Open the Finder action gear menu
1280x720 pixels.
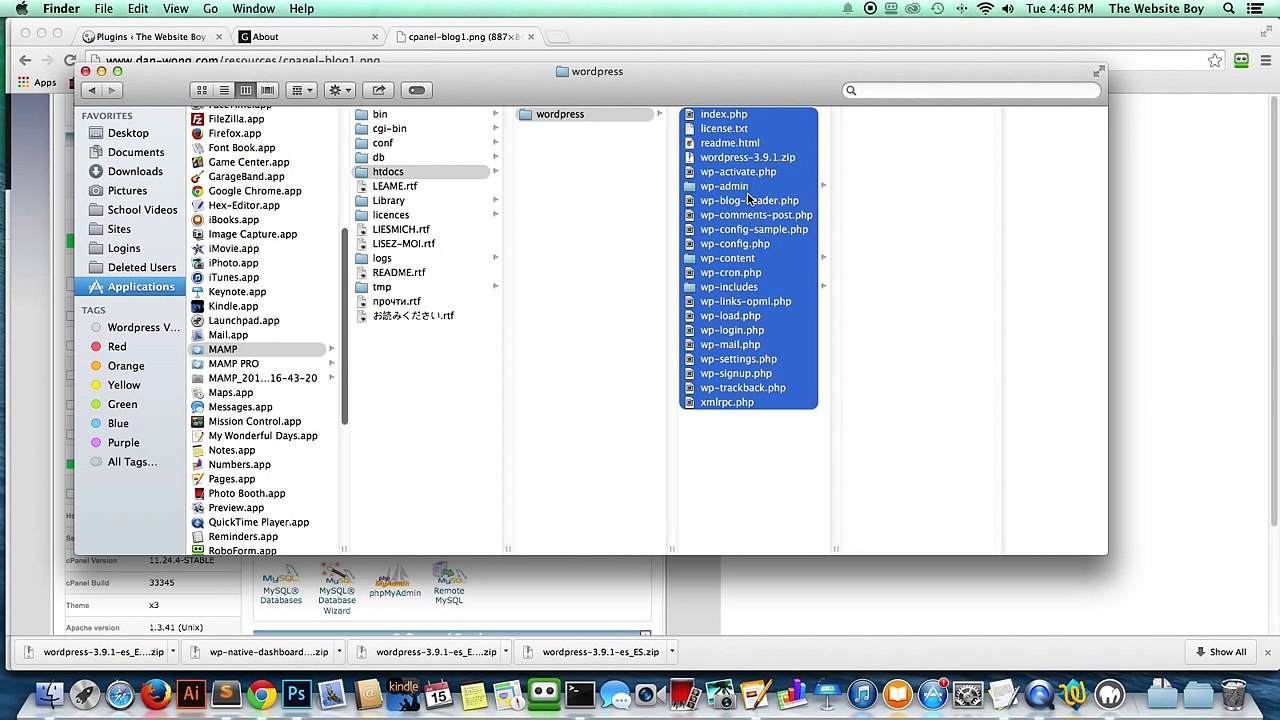coord(339,90)
